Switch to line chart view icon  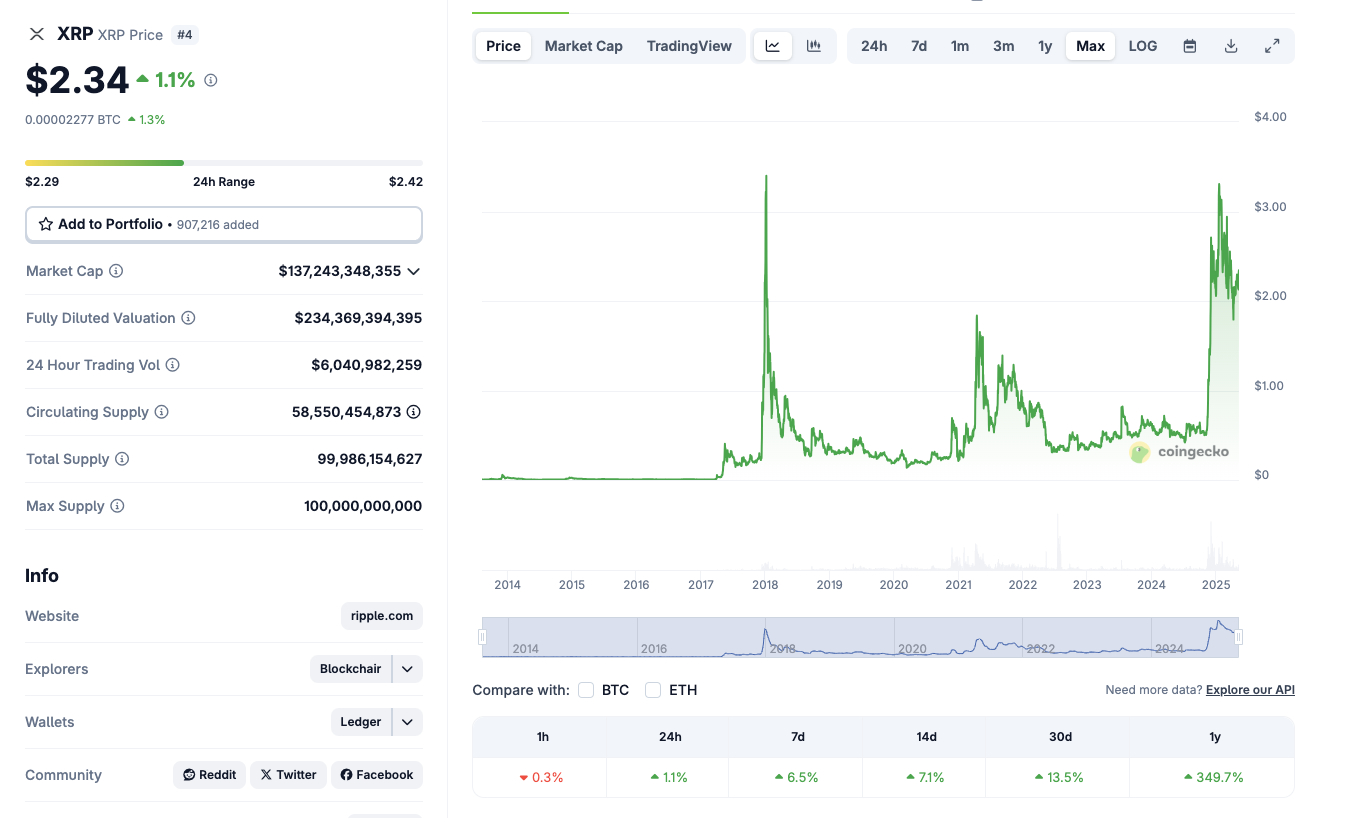tap(773, 46)
